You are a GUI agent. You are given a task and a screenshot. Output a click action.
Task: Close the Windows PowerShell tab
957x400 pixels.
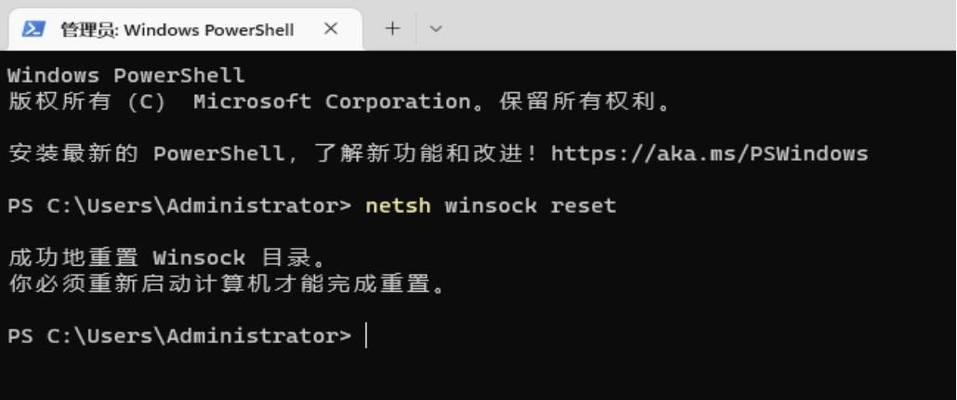330,28
